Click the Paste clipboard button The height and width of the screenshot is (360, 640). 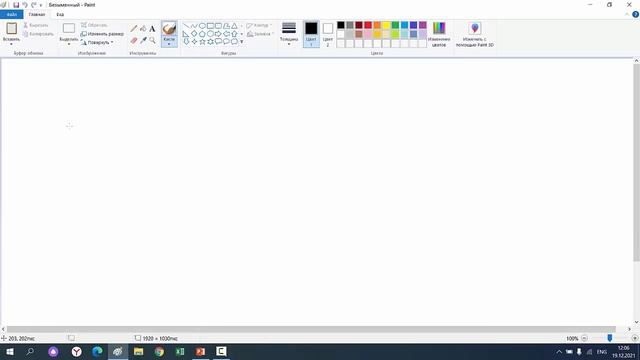pyautogui.click(x=11, y=29)
